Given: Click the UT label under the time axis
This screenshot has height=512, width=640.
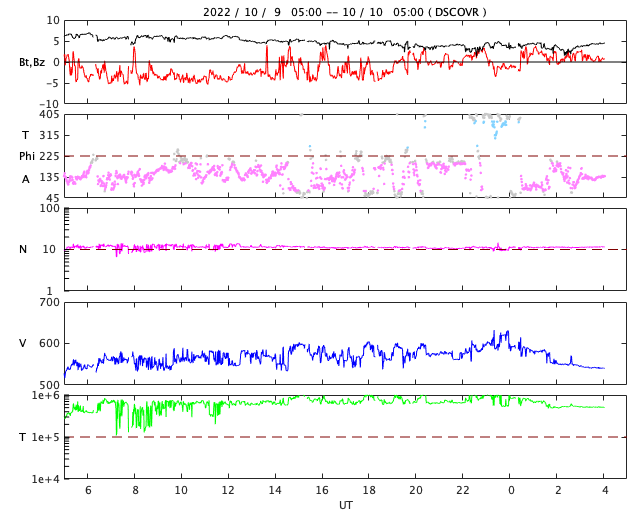Looking at the screenshot, I should pyautogui.click(x=345, y=505).
